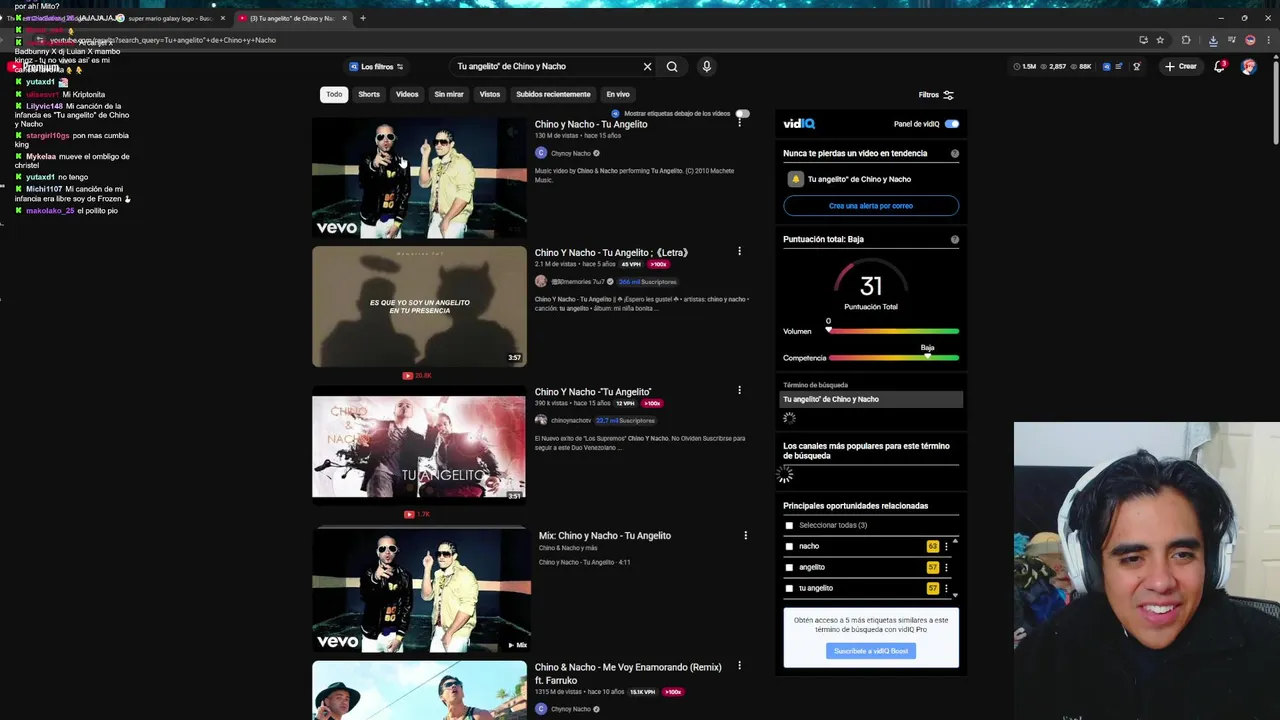Close the Tu angelito YouTube tab

tap(345, 18)
